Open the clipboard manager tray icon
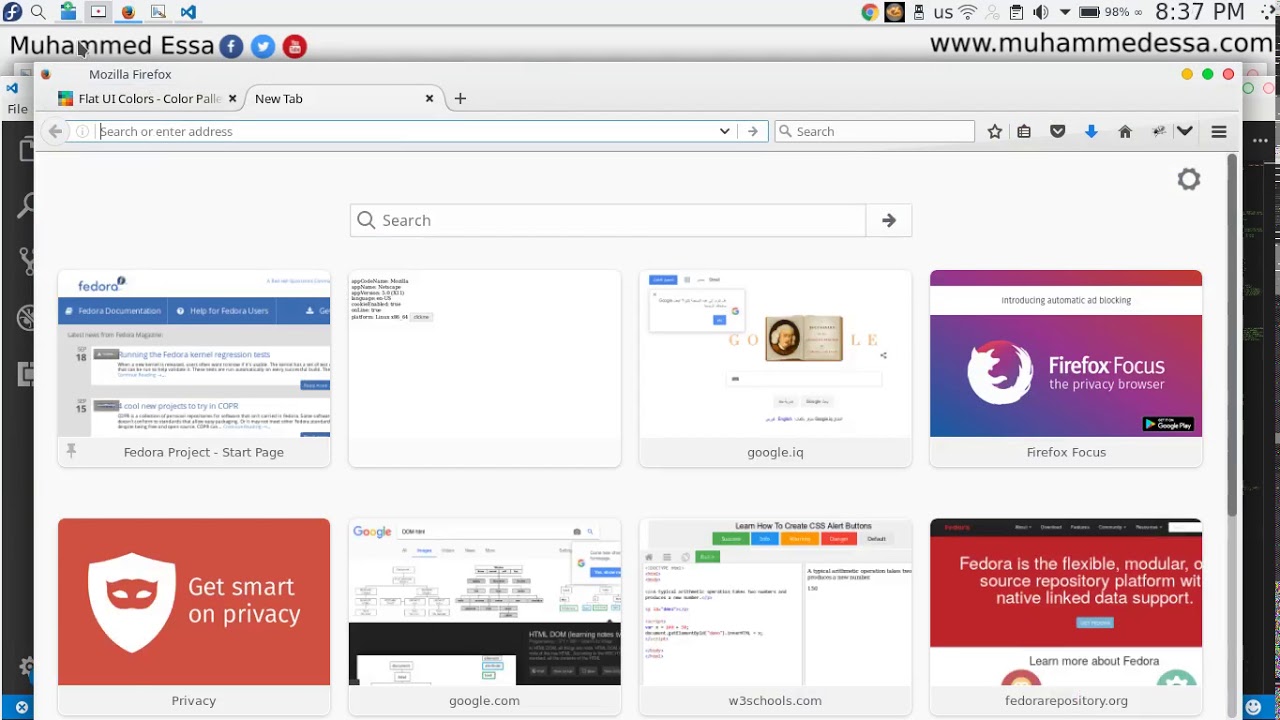This screenshot has width=1280, height=720. [x=1016, y=12]
